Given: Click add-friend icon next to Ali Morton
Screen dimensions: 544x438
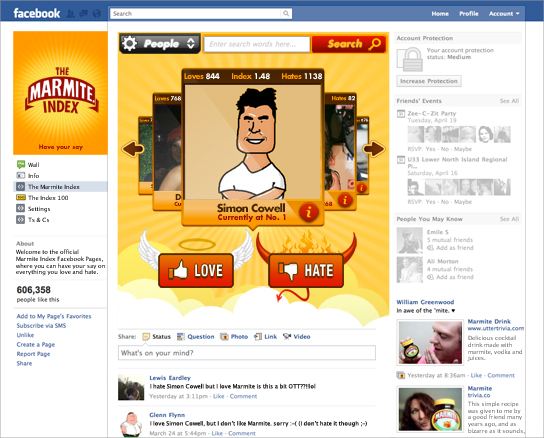Looking at the screenshot, I should click(x=430, y=277).
